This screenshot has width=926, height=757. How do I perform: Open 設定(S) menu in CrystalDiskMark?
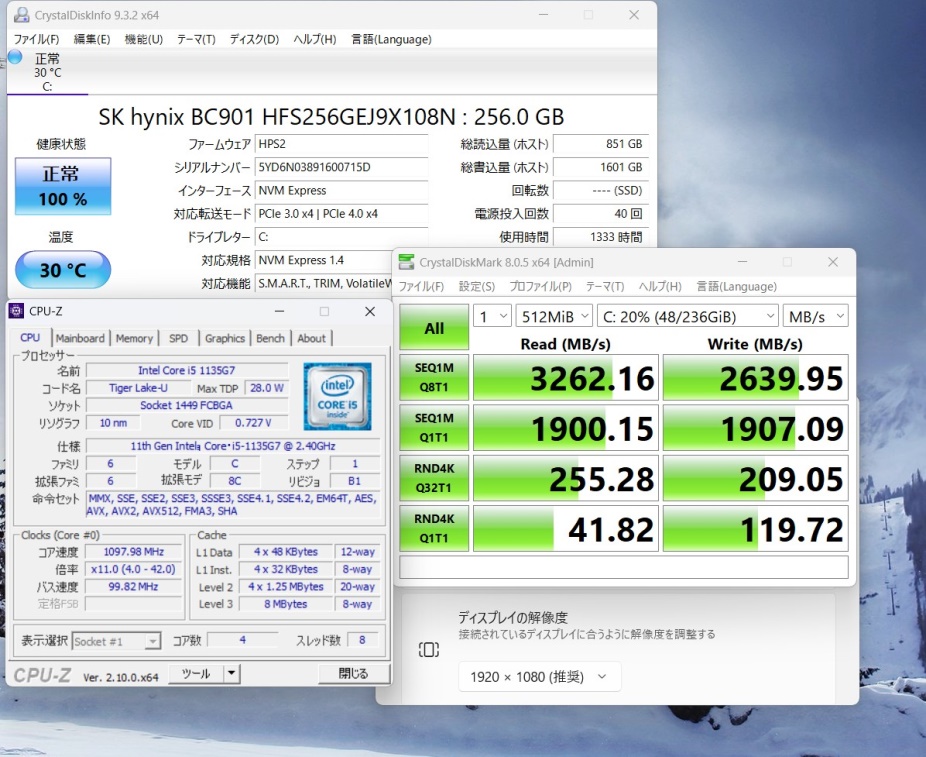point(477,286)
